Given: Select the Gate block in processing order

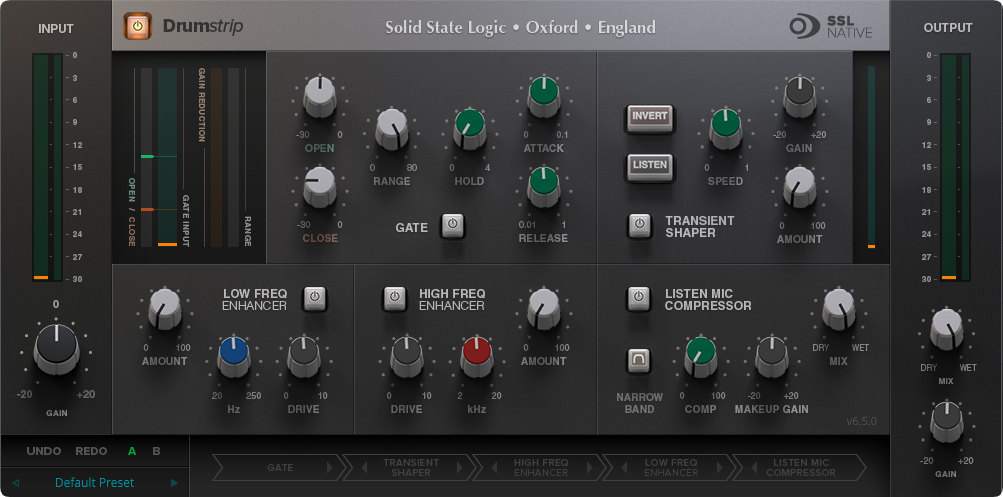Looking at the screenshot, I should 280,468.
